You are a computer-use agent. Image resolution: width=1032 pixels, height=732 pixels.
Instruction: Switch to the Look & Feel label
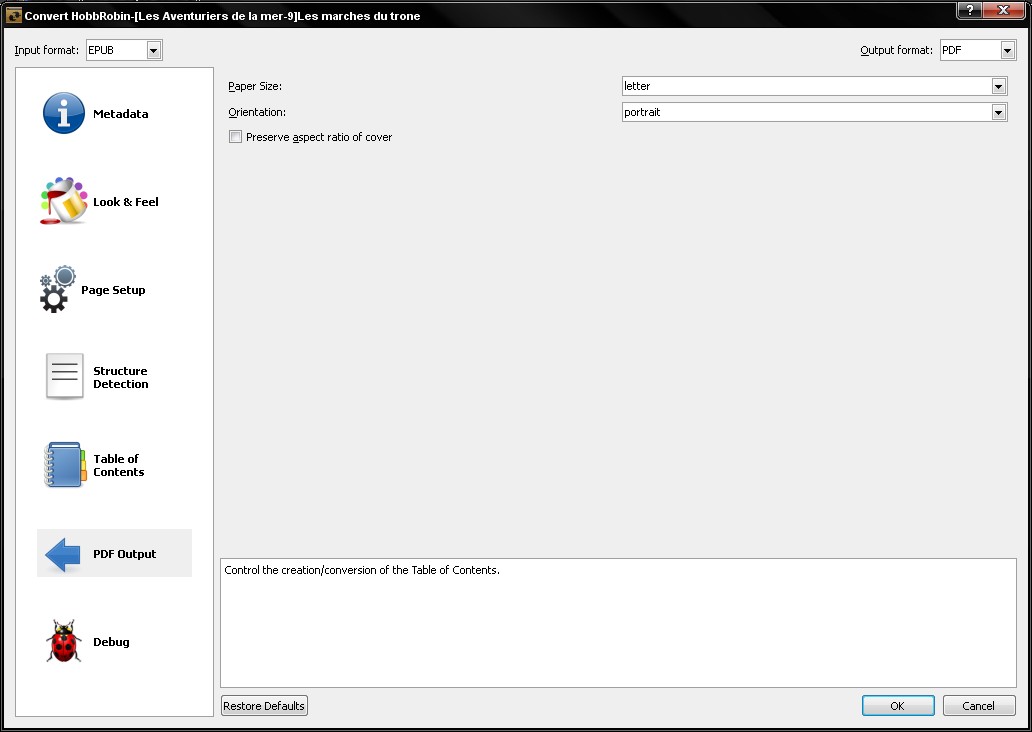click(126, 202)
